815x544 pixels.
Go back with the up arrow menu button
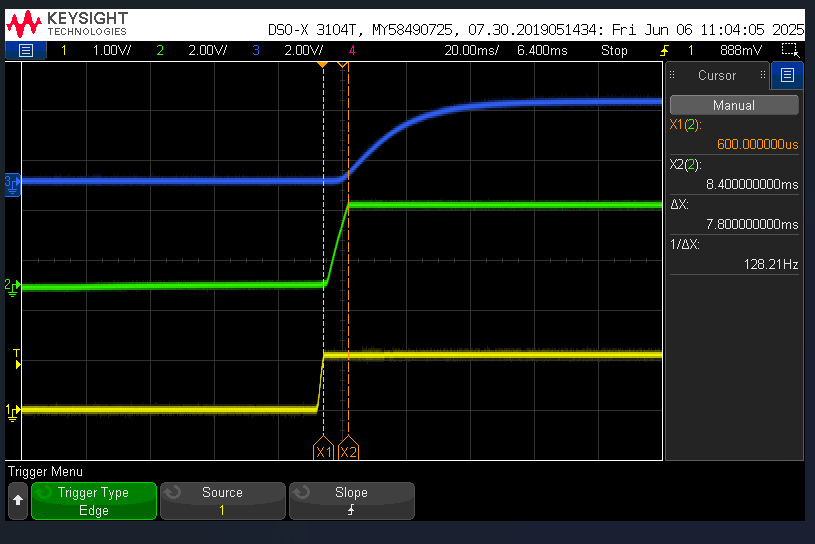click(18, 501)
